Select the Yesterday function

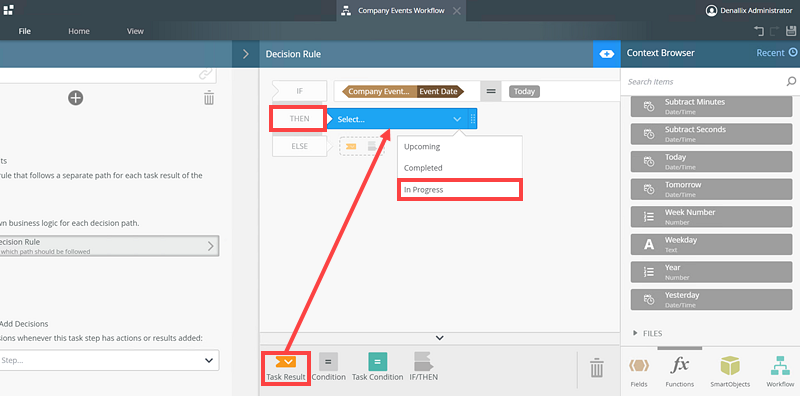(712, 299)
